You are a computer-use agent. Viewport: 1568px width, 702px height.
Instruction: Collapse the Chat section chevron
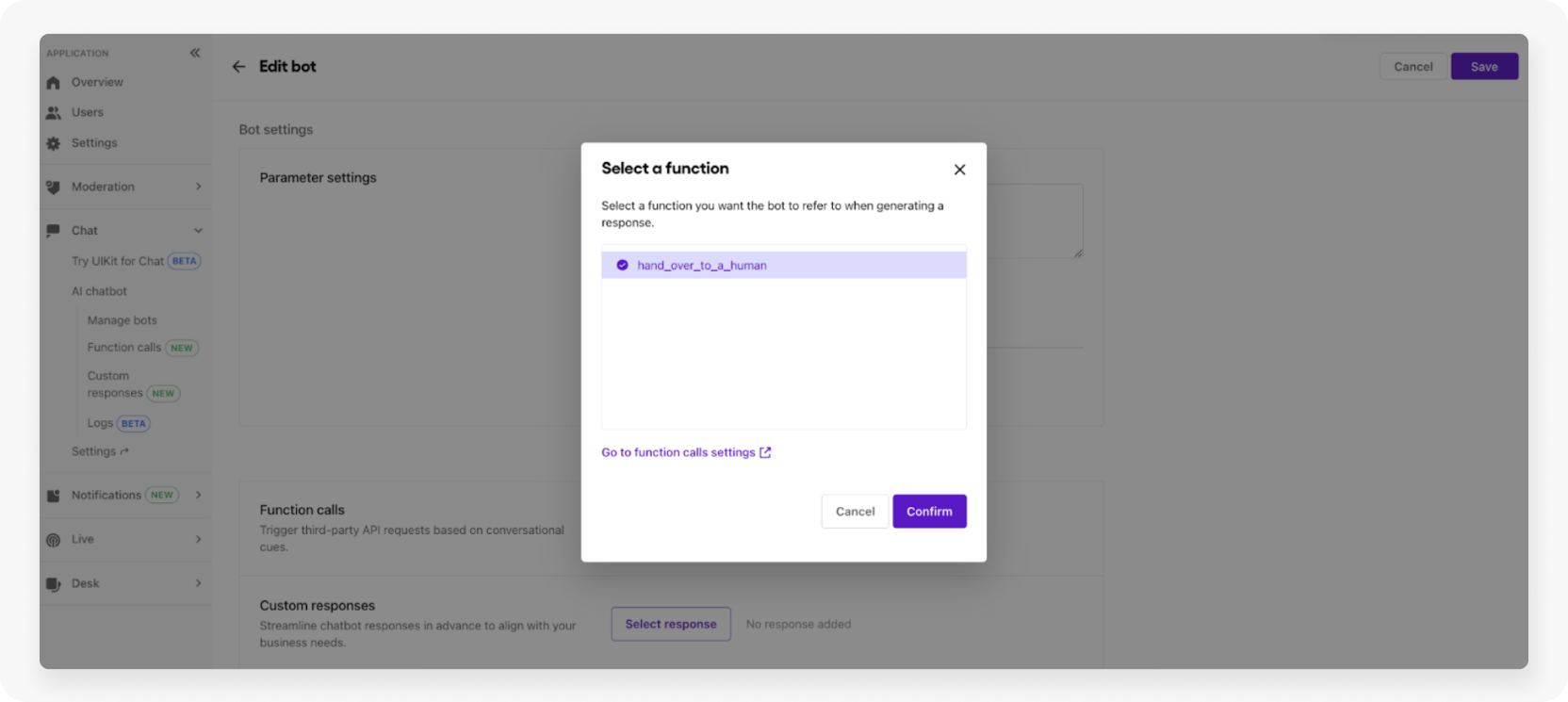[x=198, y=230]
